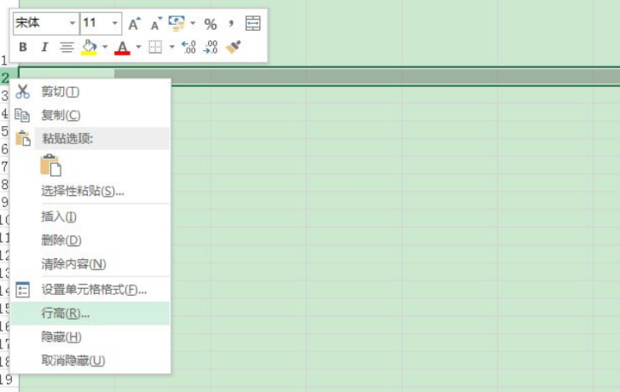Apply the yellow fill color bucket
The width and height of the screenshot is (620, 392).
(x=89, y=47)
